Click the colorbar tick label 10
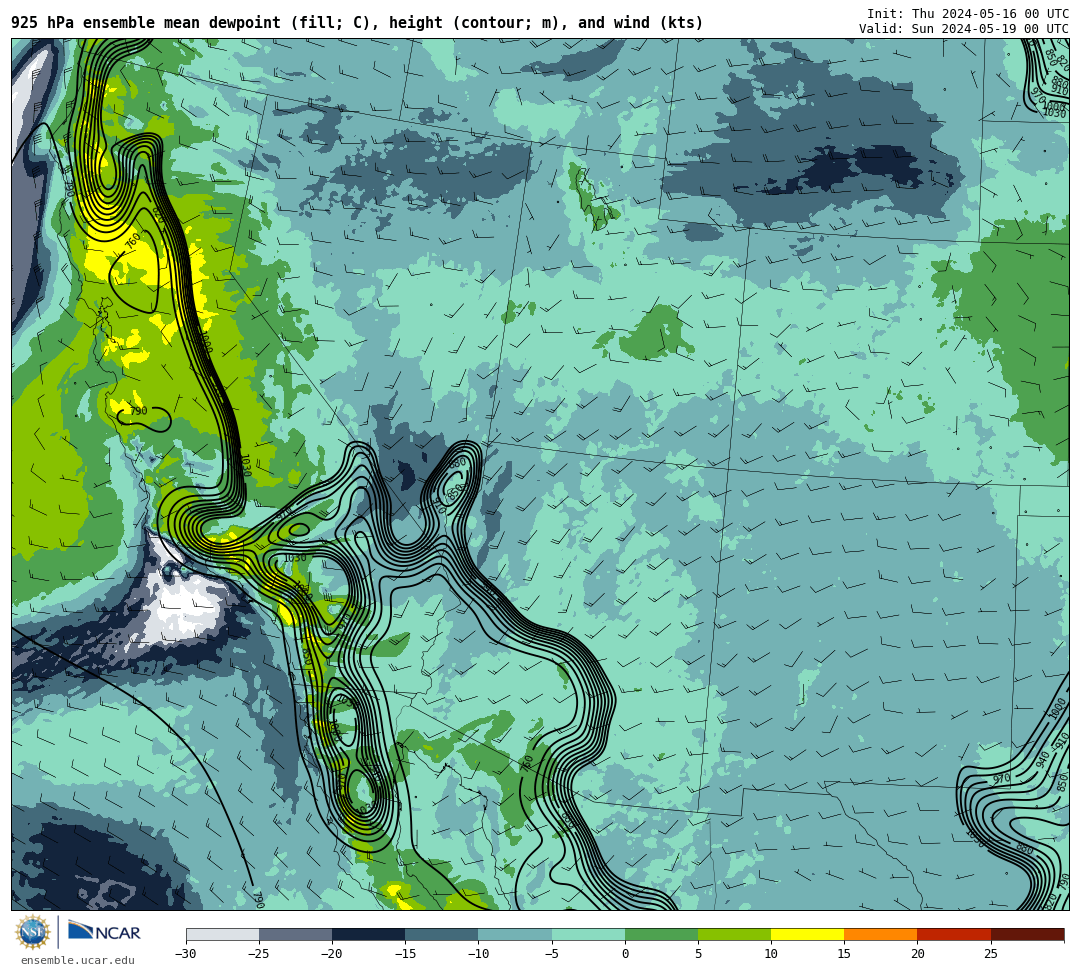Viewport: 1080px width, 973px height. coord(771,954)
